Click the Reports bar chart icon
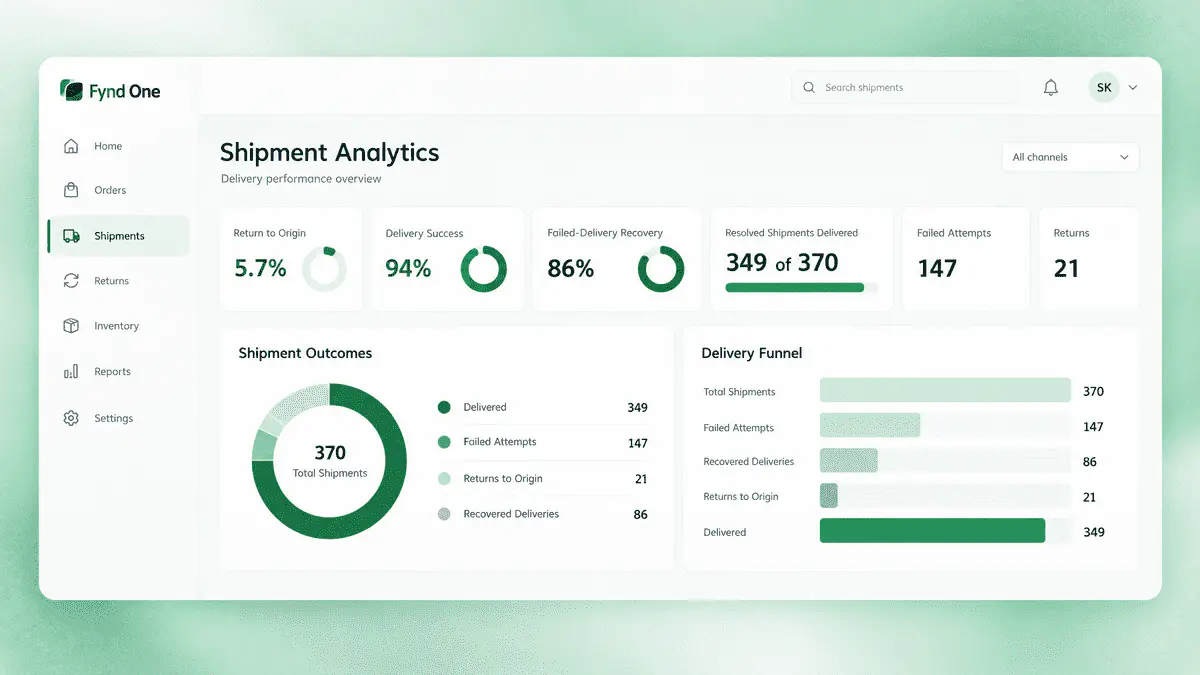 (x=71, y=372)
